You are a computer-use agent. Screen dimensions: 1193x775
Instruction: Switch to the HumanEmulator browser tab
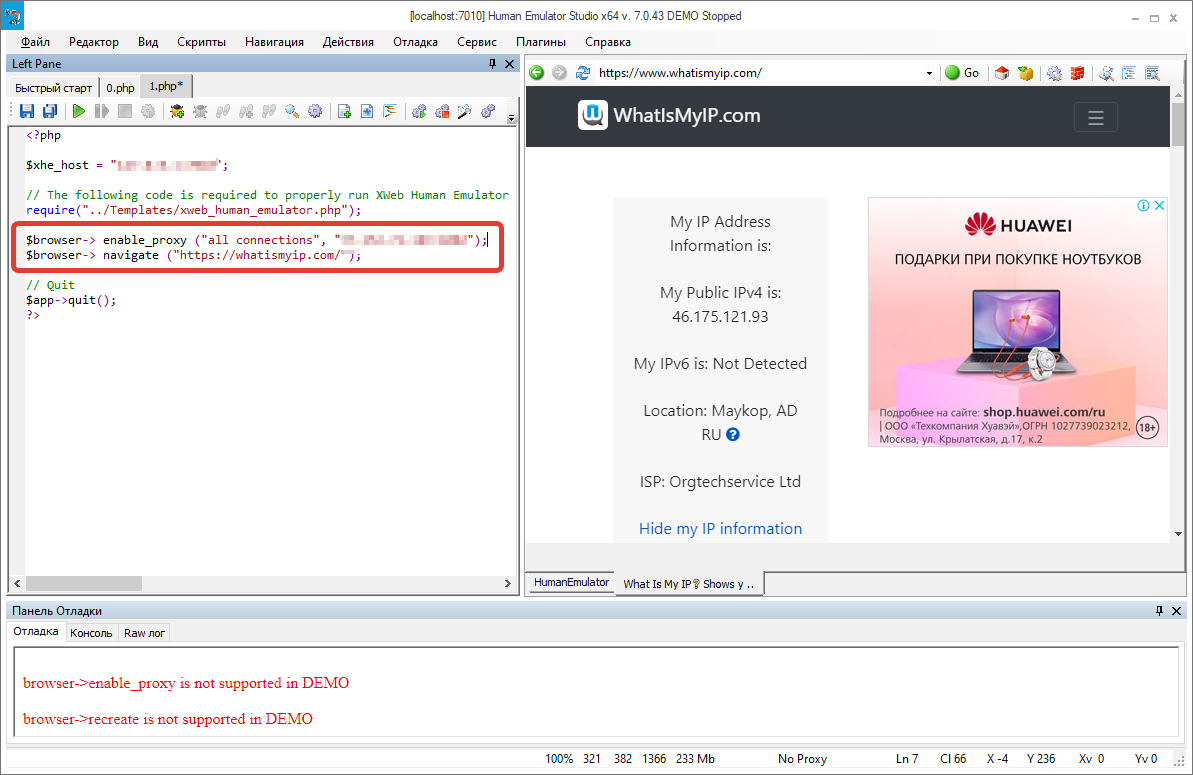point(571,582)
